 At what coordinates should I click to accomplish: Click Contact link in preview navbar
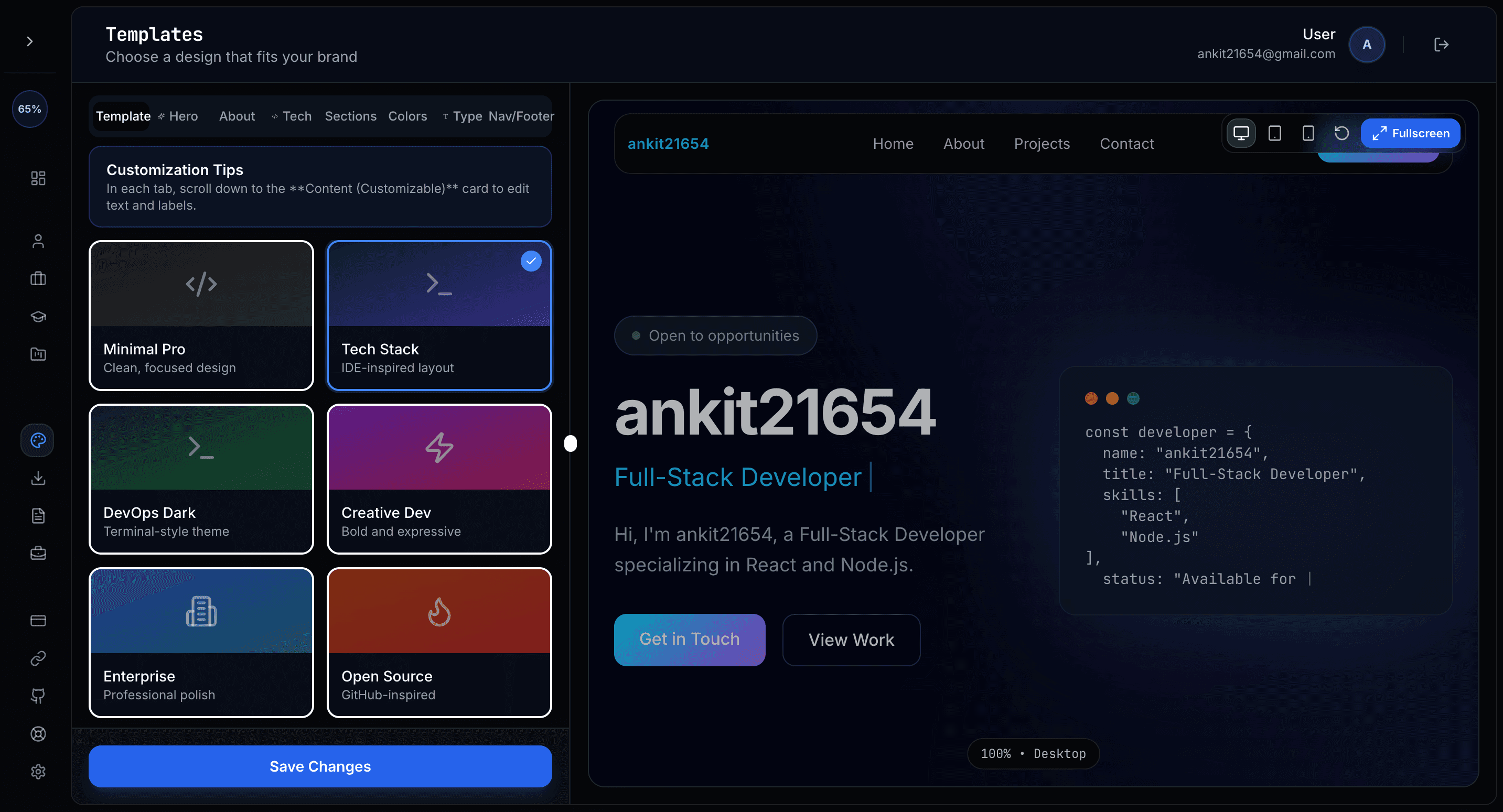pos(1126,144)
